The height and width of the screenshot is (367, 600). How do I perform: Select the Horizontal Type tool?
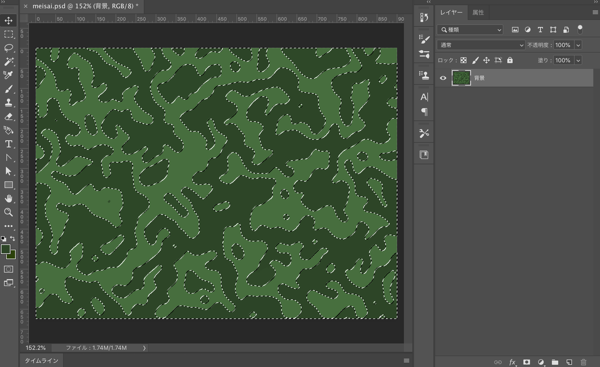(8, 144)
